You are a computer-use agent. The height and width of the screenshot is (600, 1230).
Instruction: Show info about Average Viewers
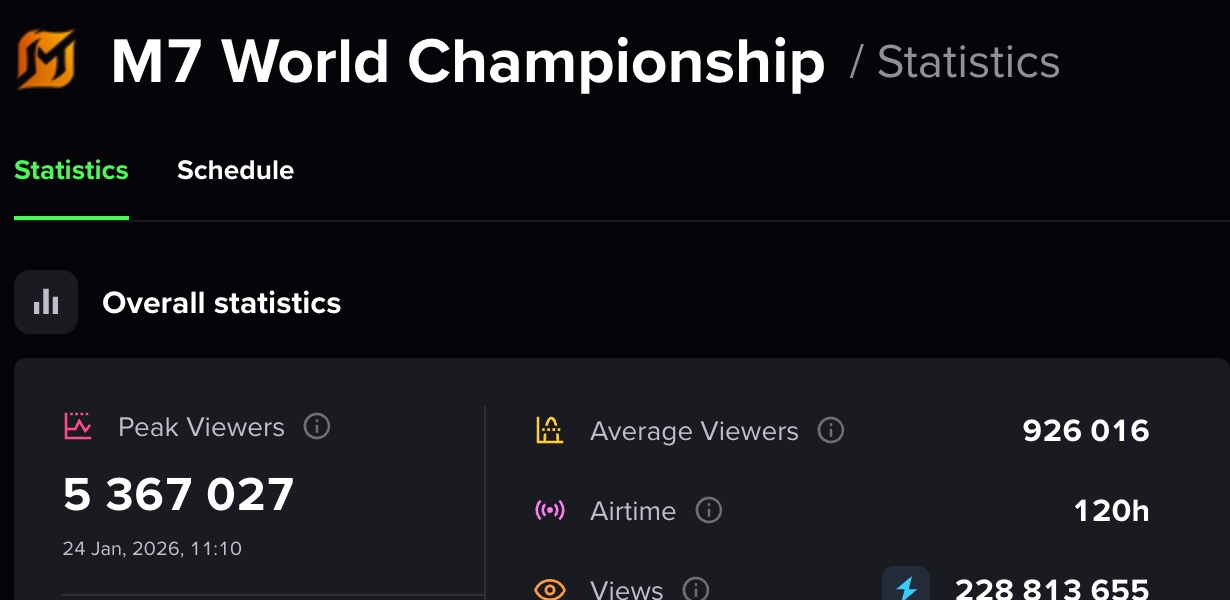point(831,431)
